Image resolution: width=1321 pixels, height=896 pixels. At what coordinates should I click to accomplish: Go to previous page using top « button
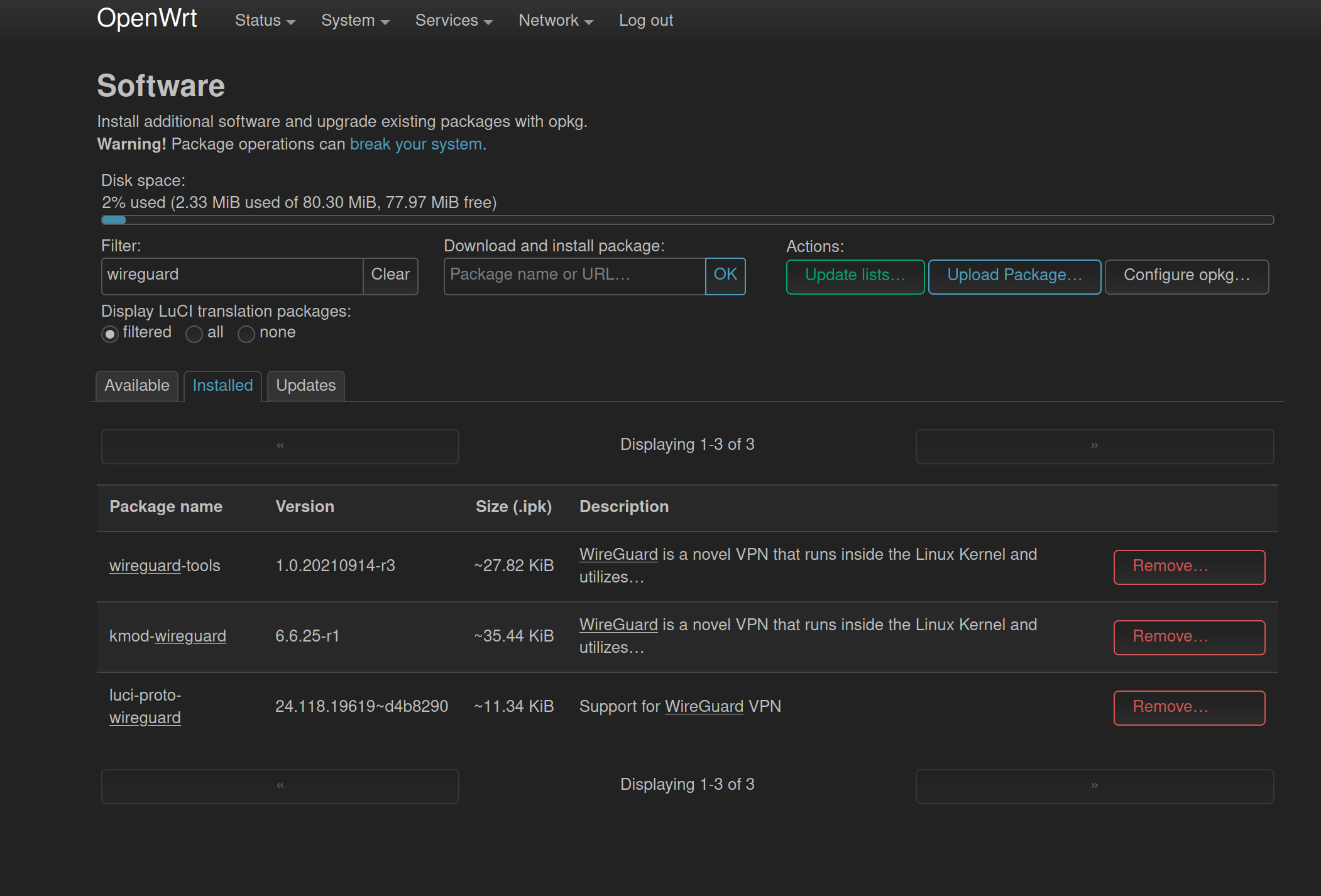tap(280, 447)
